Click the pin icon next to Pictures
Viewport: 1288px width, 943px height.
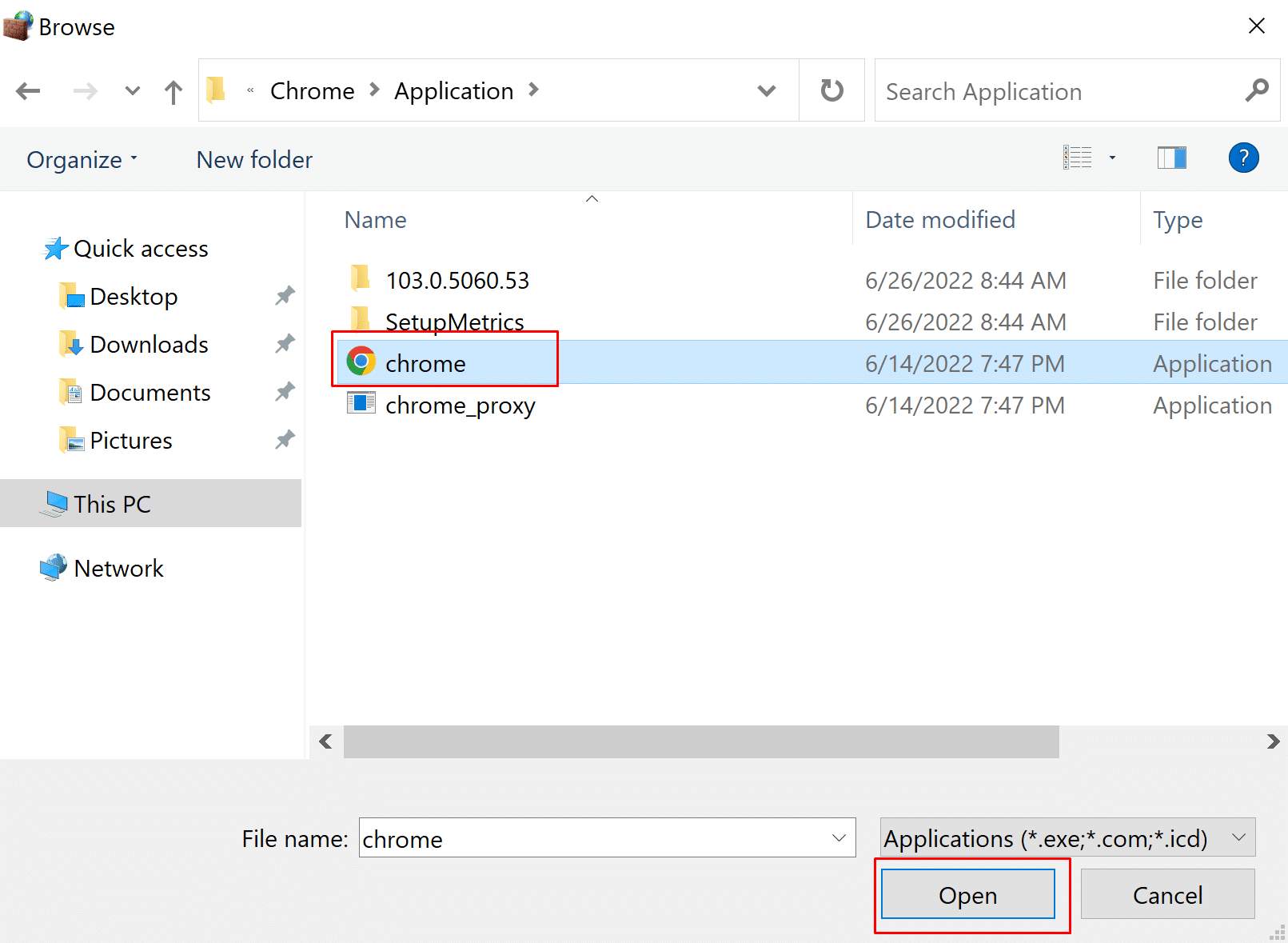click(x=285, y=440)
